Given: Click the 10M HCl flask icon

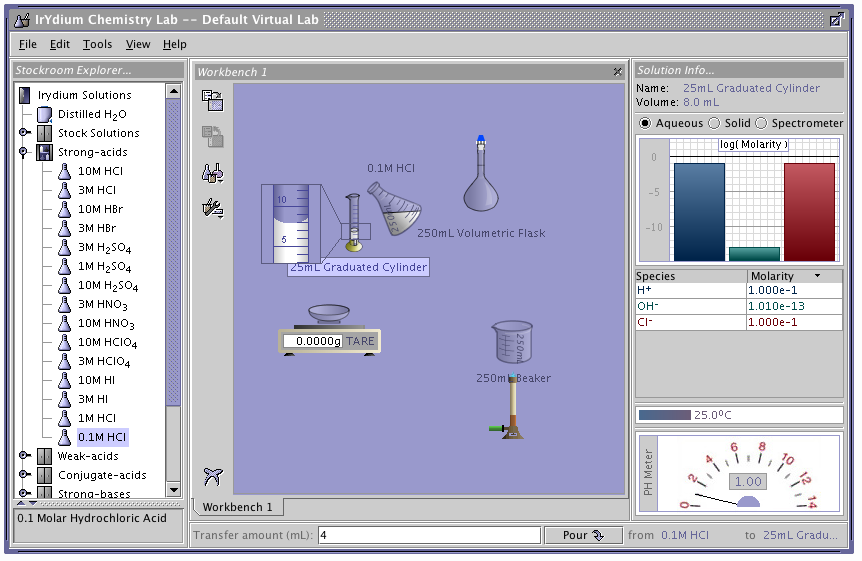Looking at the screenshot, I should click(64, 171).
